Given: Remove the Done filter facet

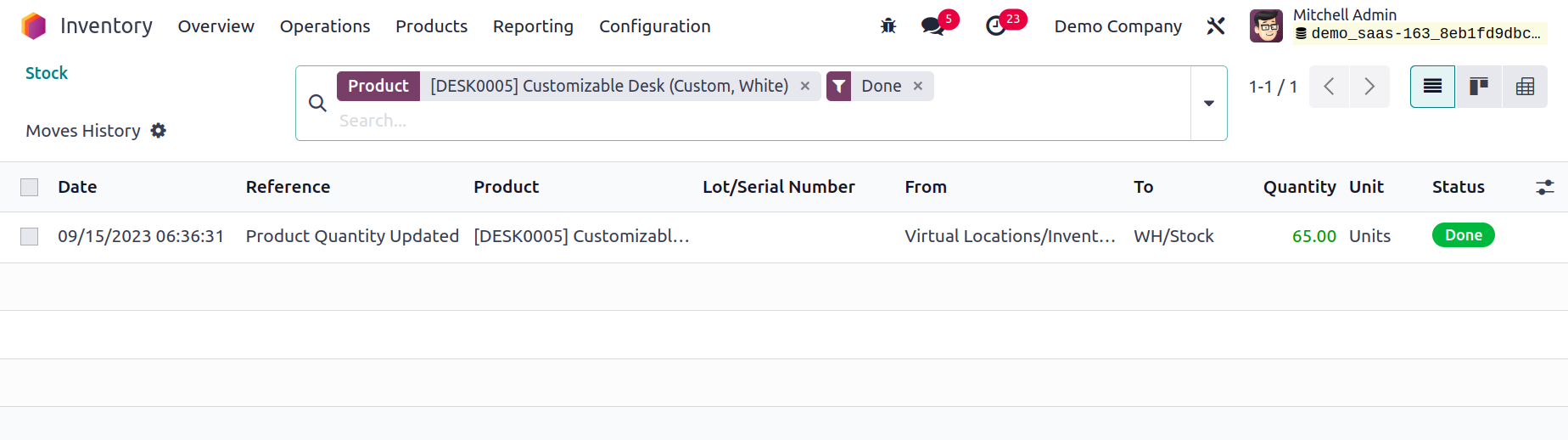Looking at the screenshot, I should tap(918, 86).
